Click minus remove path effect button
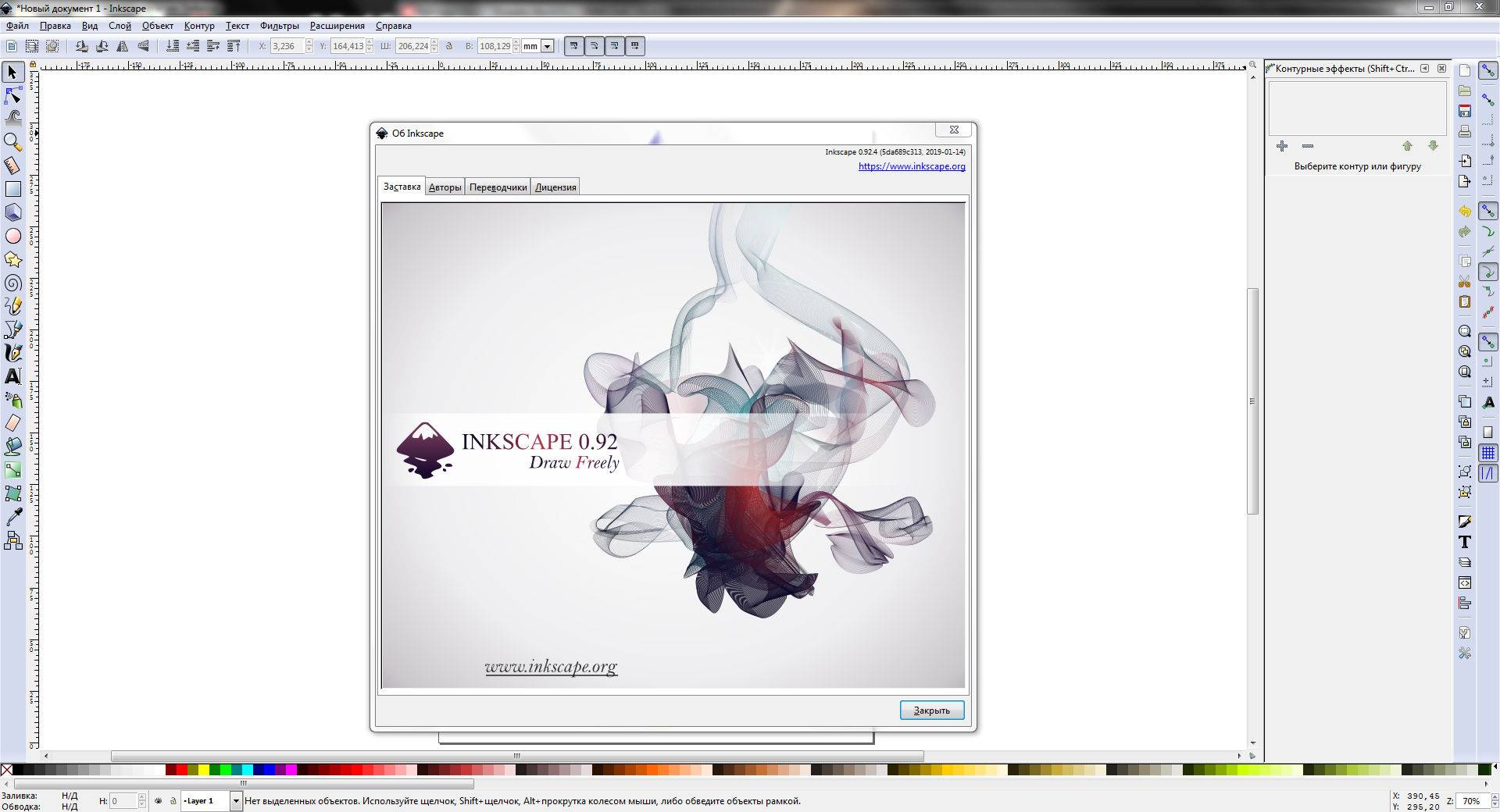The height and width of the screenshot is (812, 1500). 1308,146
